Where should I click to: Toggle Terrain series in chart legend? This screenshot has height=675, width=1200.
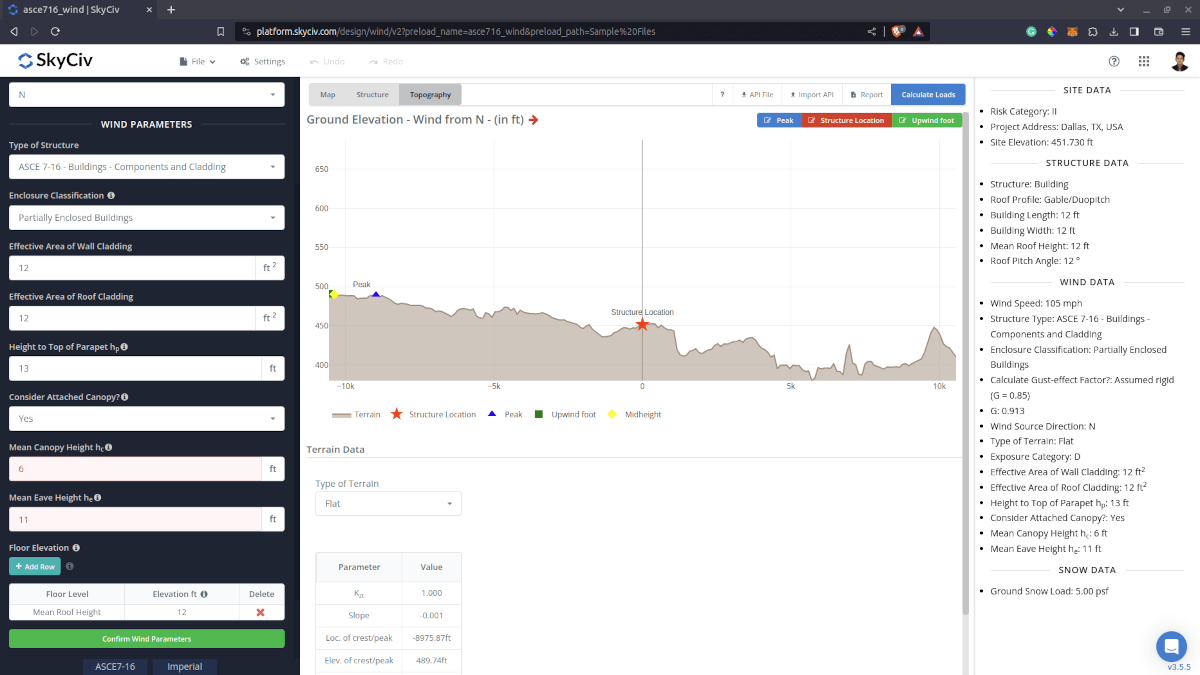tap(356, 414)
